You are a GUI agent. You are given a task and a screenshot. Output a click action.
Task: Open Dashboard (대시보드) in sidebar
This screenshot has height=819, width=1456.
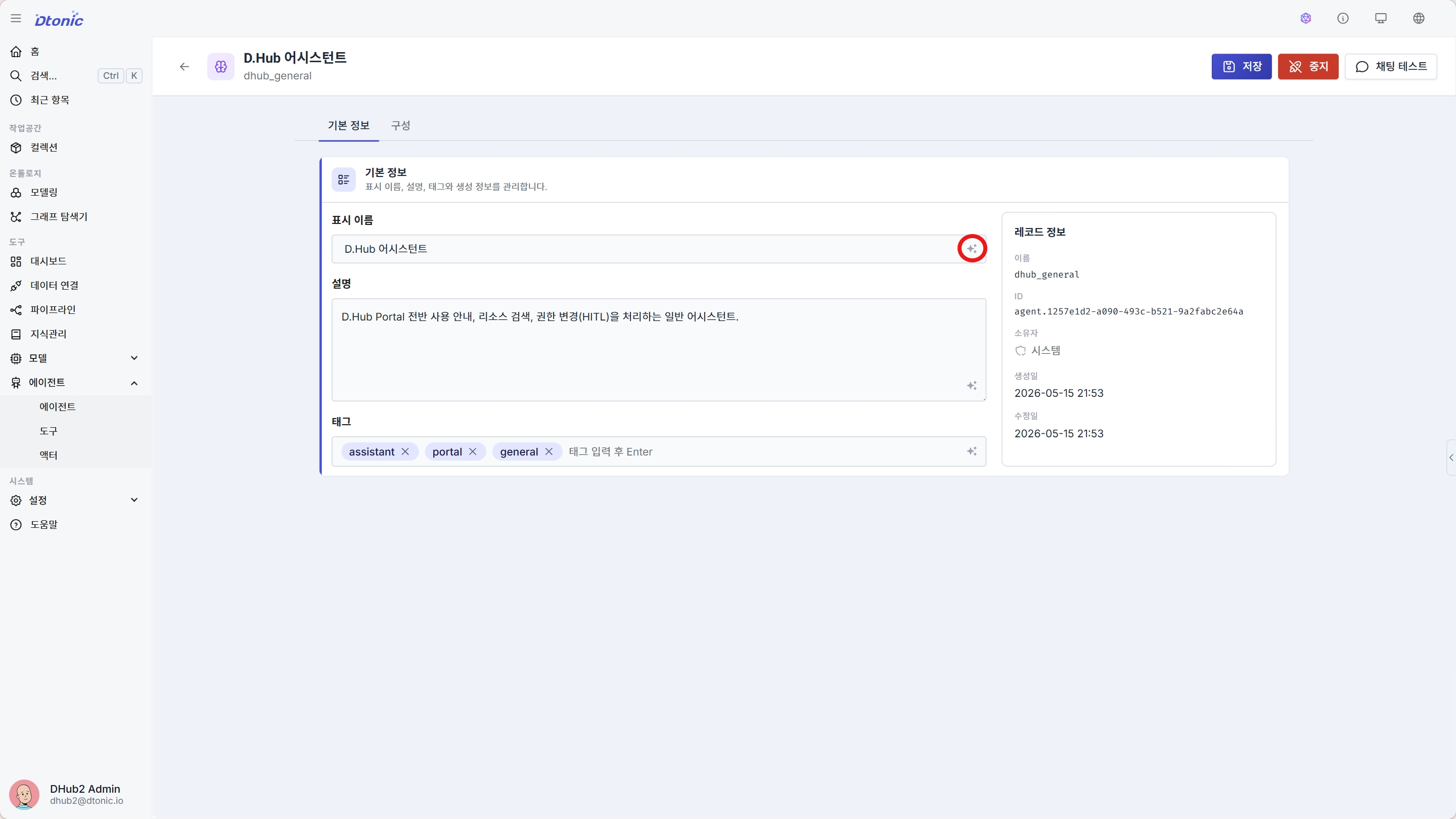coord(76,261)
